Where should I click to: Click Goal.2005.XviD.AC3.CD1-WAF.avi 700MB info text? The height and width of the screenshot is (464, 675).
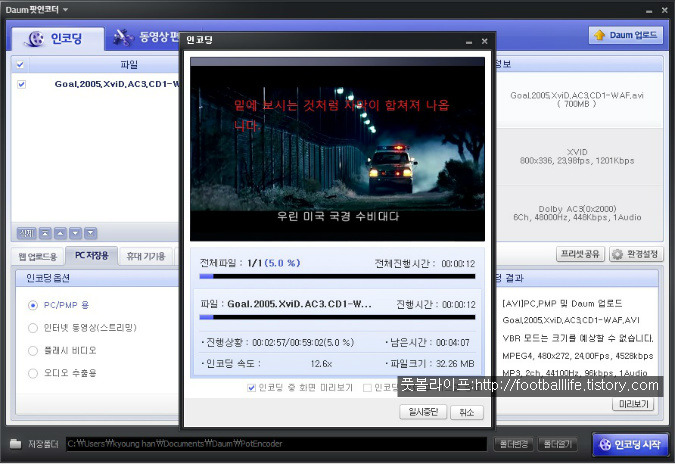[577, 99]
